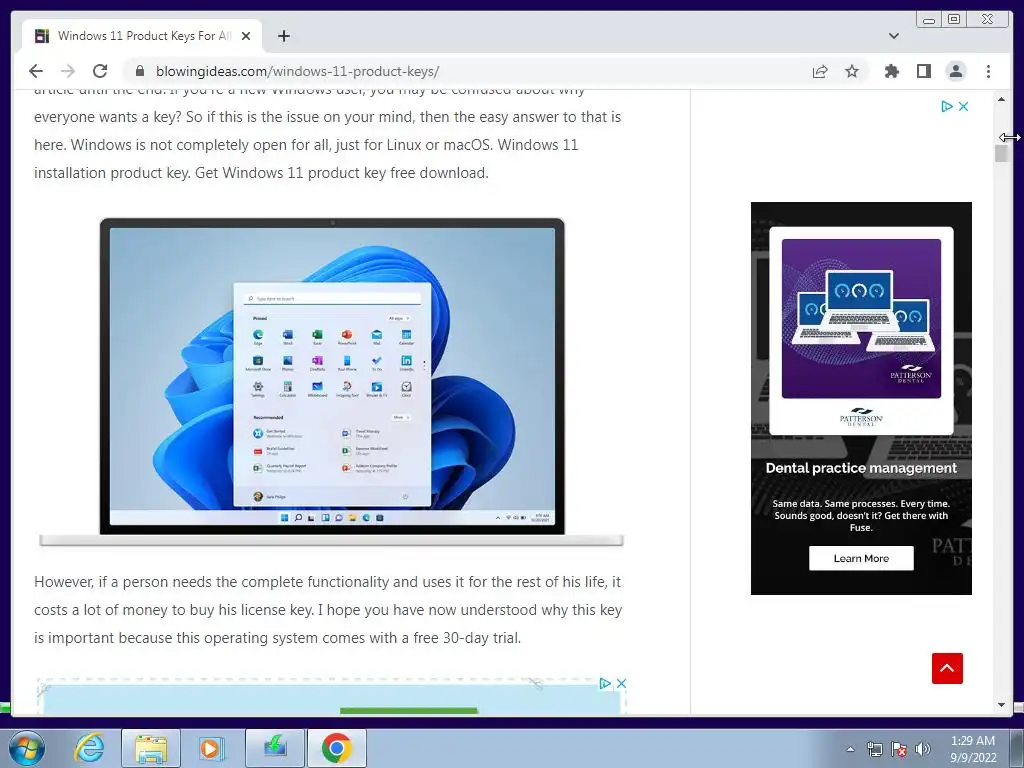Screen dimensions: 1024x768
Task: Close the Windows 11 Product Keys tab
Action: (x=246, y=36)
